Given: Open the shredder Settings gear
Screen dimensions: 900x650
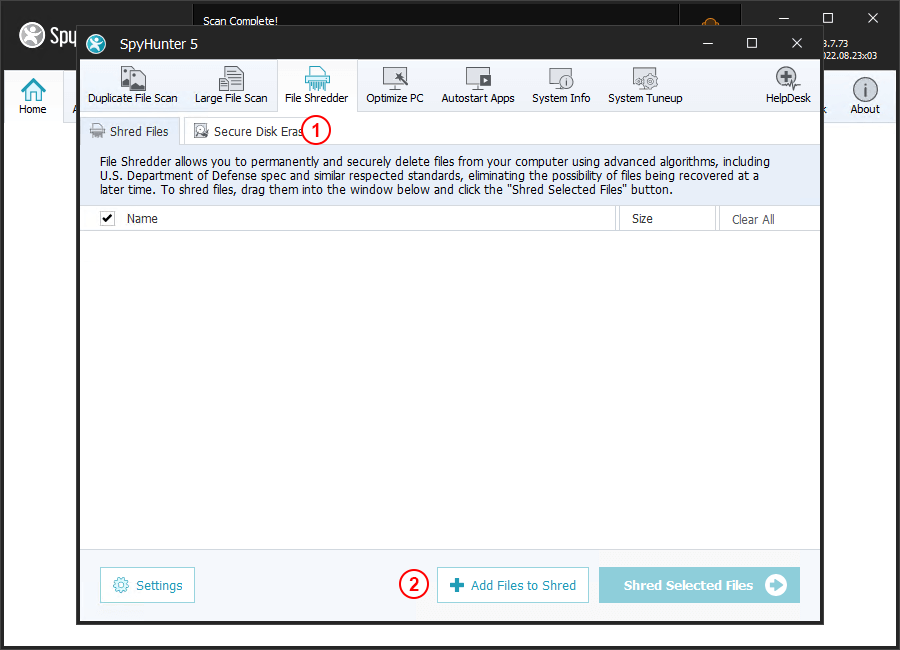Looking at the screenshot, I should click(x=147, y=584).
